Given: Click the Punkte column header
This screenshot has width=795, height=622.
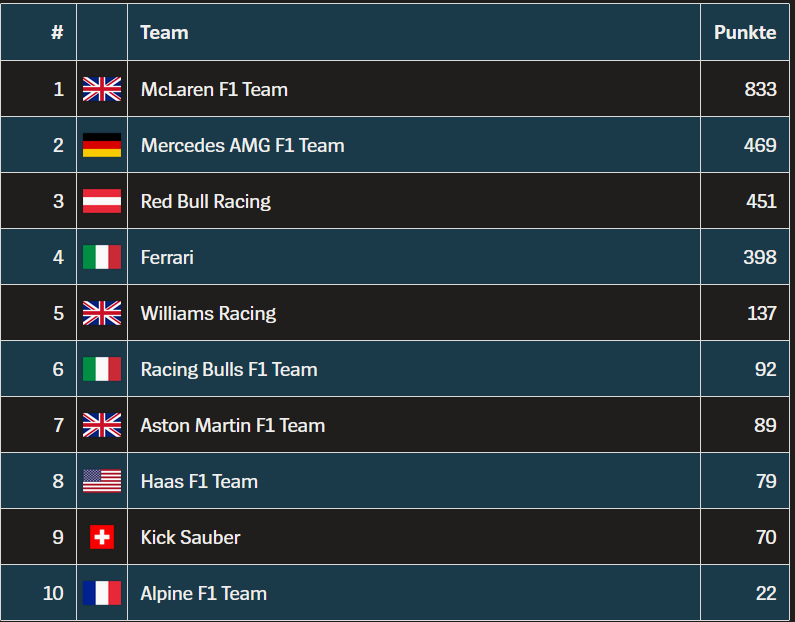Looking at the screenshot, I should (x=745, y=32).
